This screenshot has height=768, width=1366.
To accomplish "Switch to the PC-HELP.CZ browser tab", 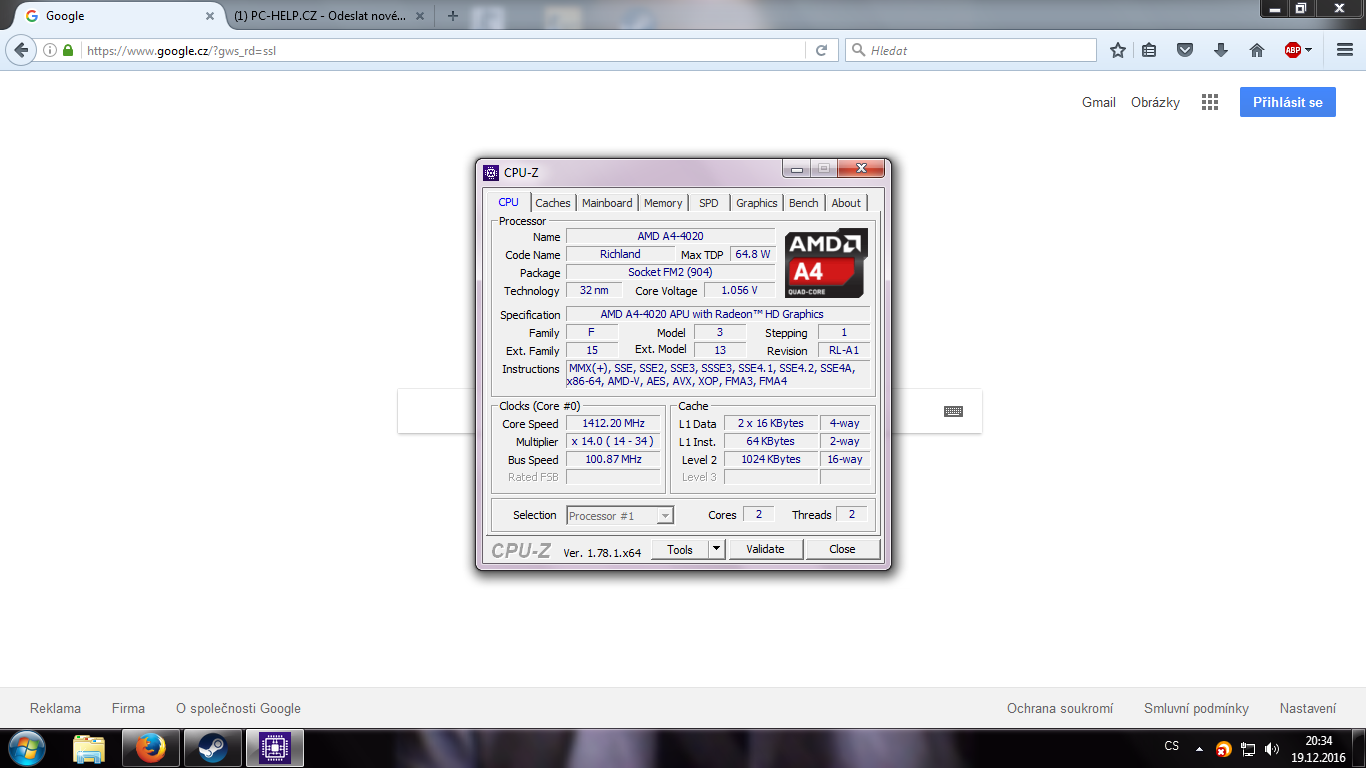I will (x=322, y=16).
